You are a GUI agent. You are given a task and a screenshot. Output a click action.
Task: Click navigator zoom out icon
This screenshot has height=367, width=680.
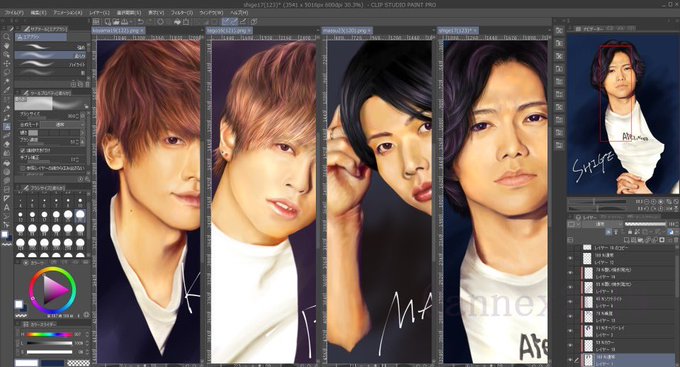tap(647, 202)
